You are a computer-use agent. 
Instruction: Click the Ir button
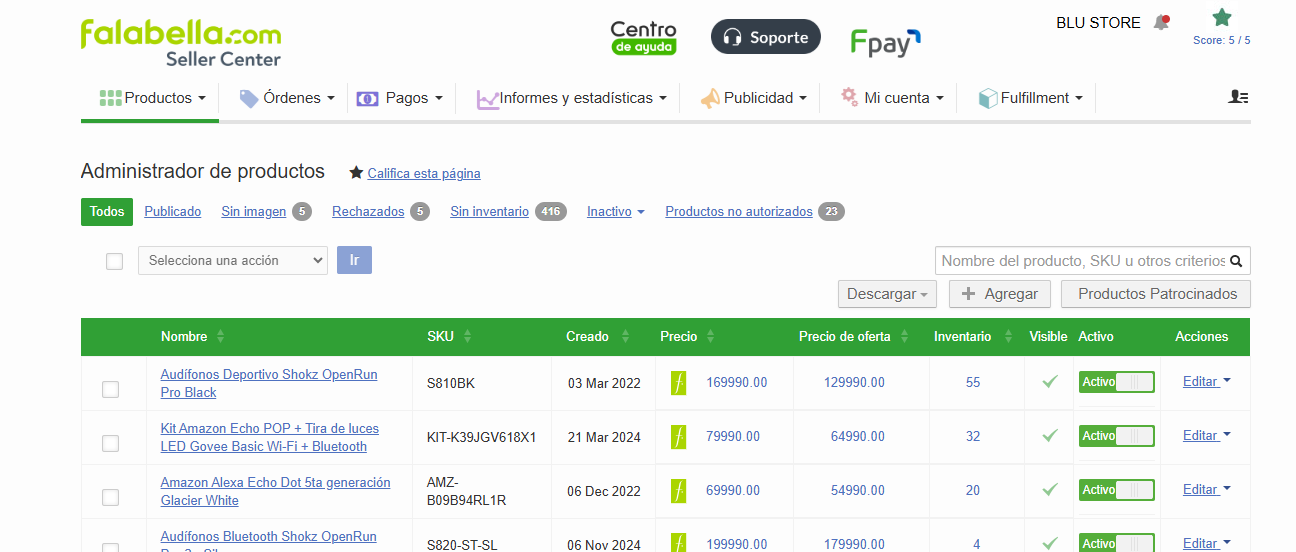pos(354,260)
